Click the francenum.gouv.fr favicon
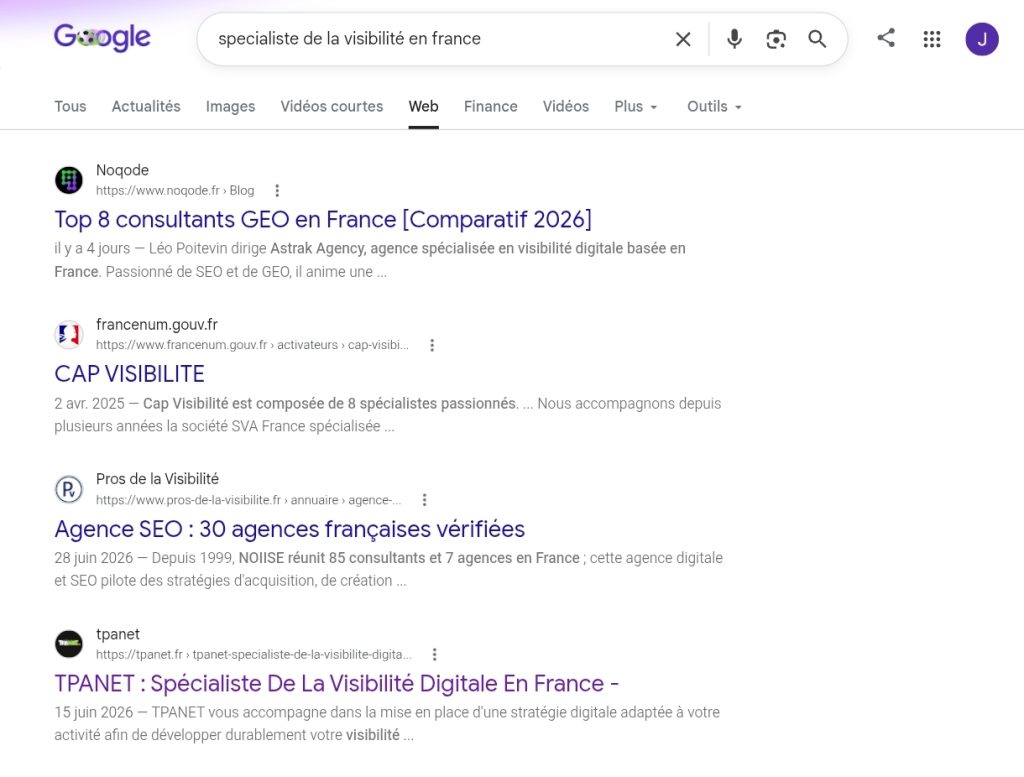The width and height of the screenshot is (1024, 777). pos(69,334)
